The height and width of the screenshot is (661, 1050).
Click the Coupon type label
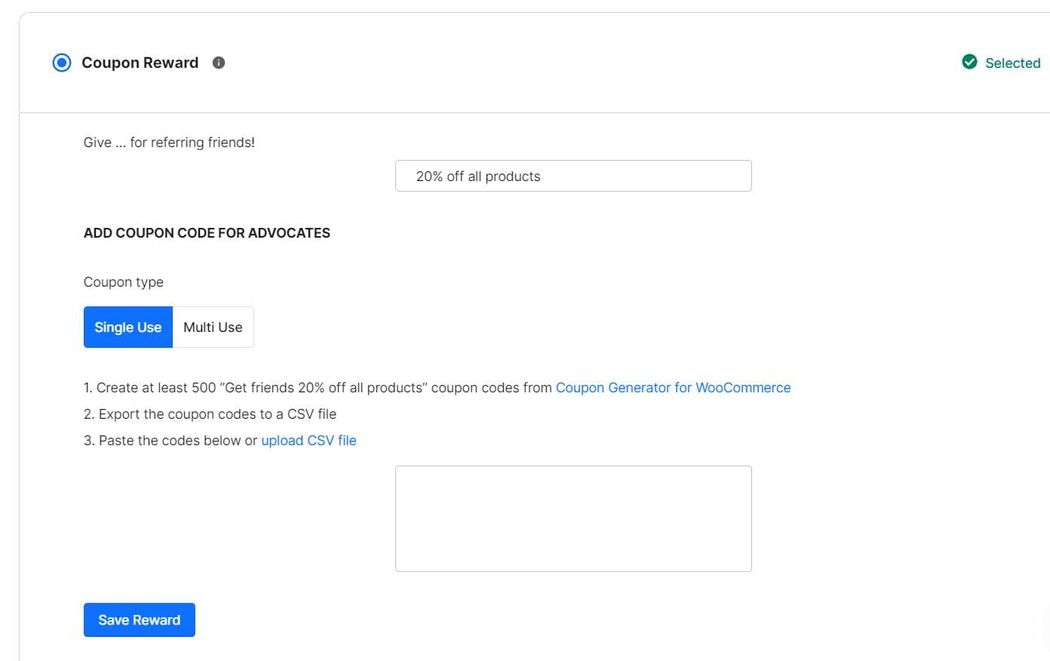coord(123,282)
